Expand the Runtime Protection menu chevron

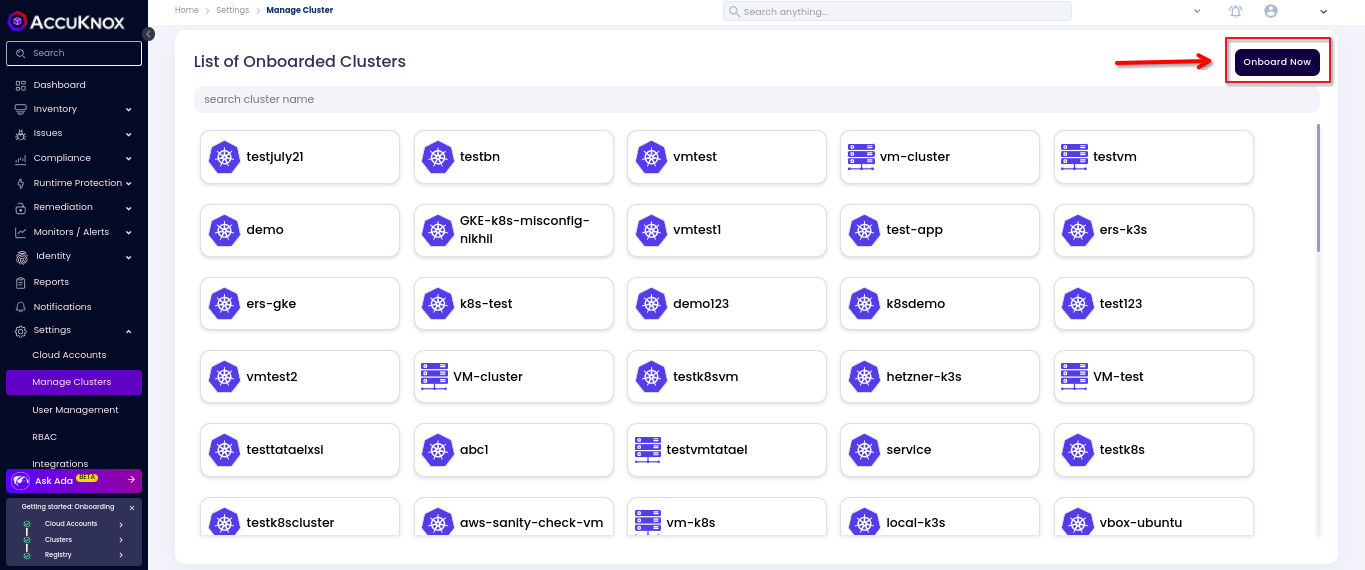point(129,184)
